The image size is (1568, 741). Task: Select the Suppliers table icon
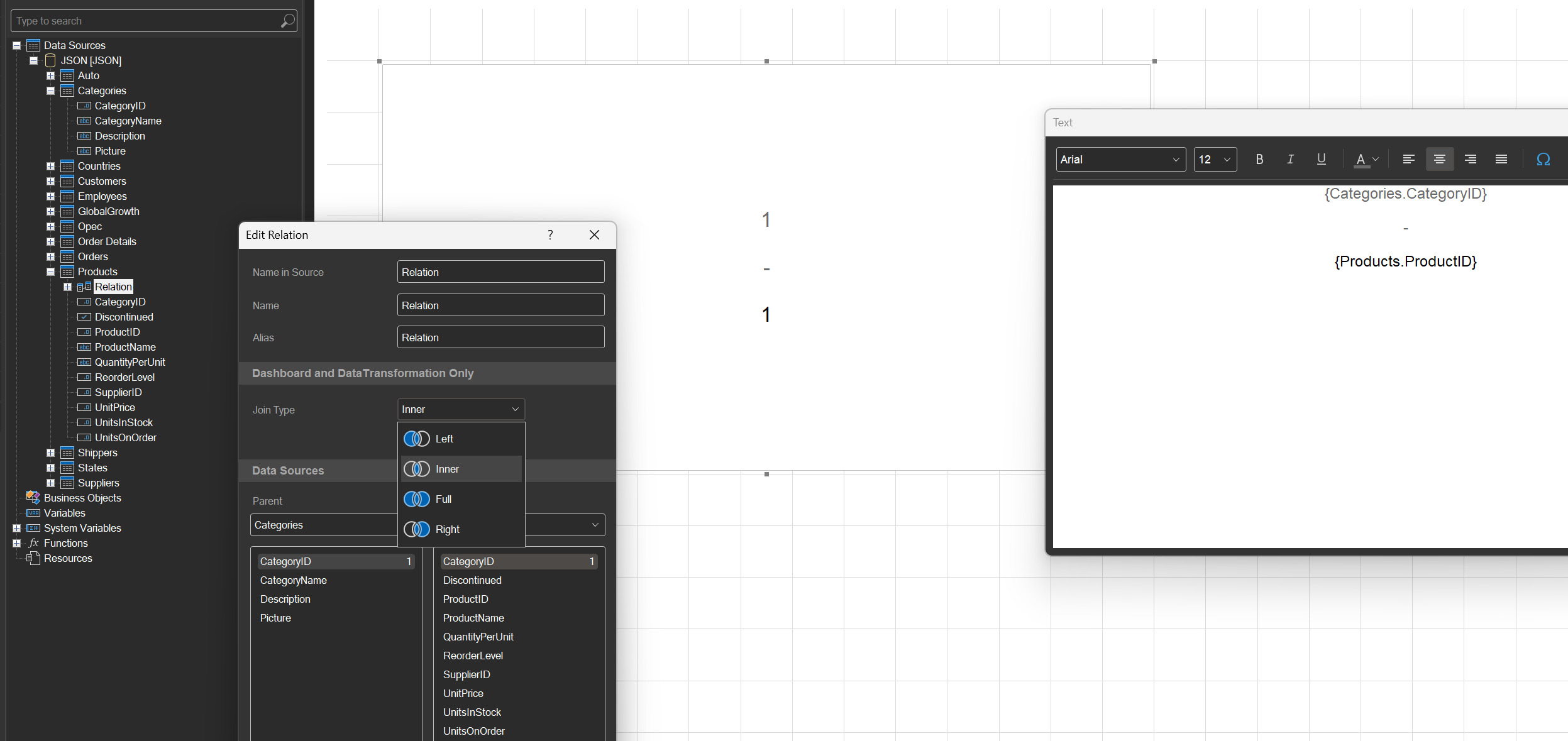pos(67,483)
